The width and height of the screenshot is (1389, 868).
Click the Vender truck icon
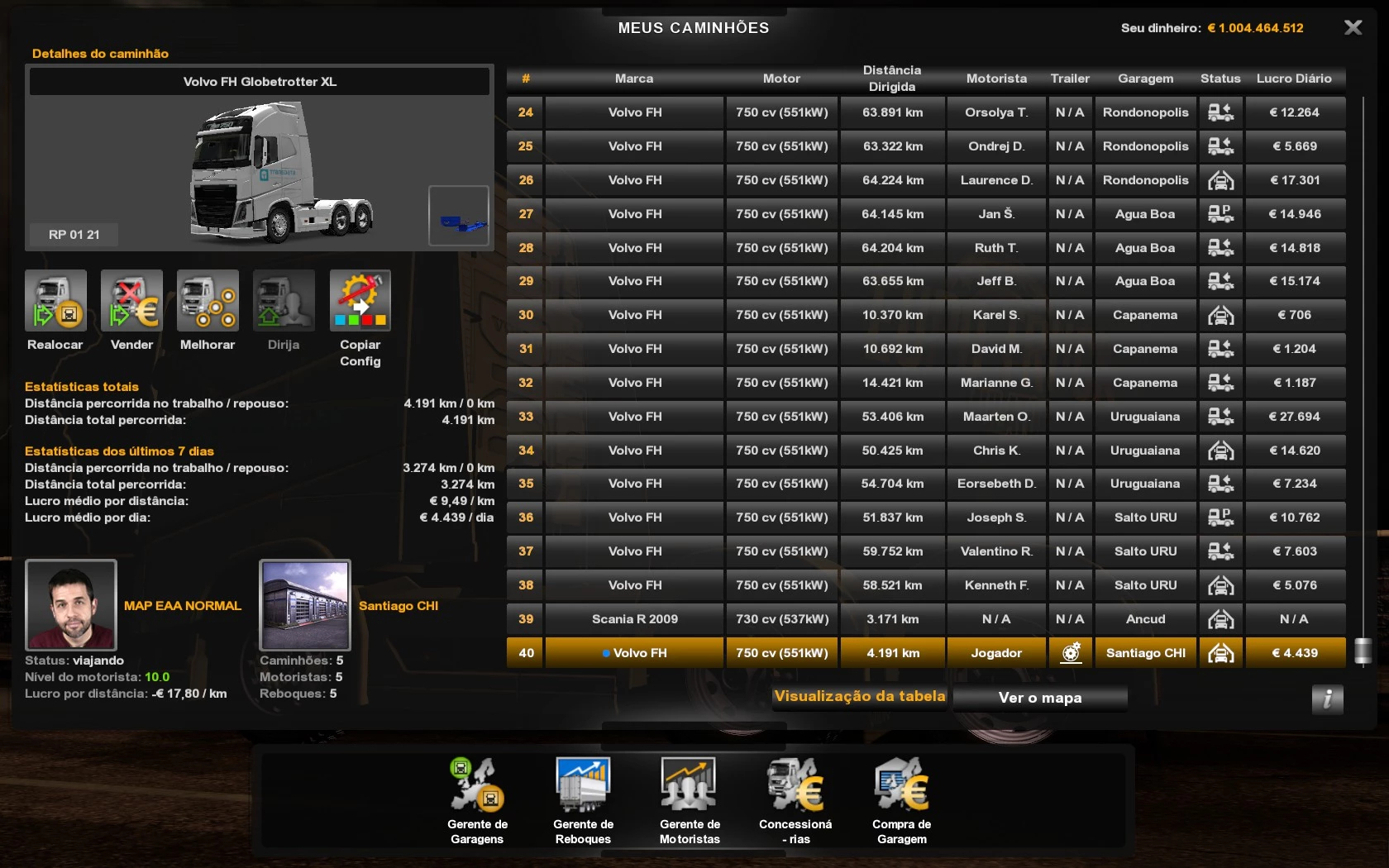point(131,301)
